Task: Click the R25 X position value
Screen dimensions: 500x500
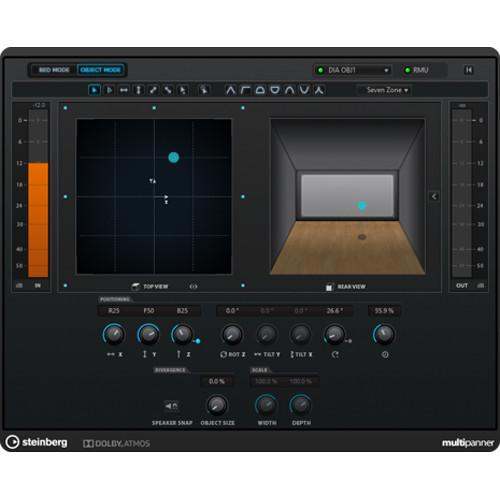Action: (114, 311)
